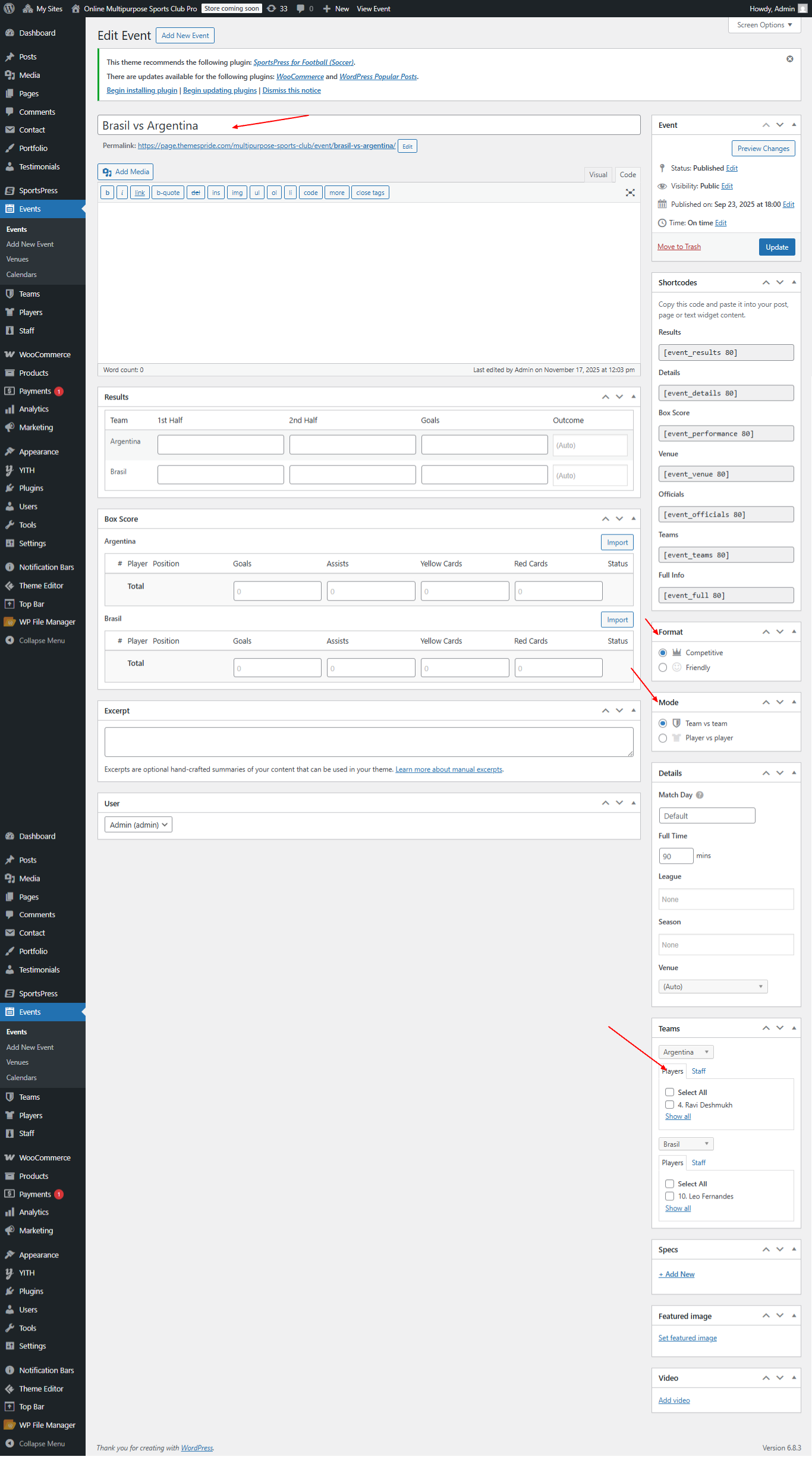Image resolution: width=812 pixels, height=1460 pixels.
Task: Switch to the Visual editor tab
Action: click(x=598, y=175)
